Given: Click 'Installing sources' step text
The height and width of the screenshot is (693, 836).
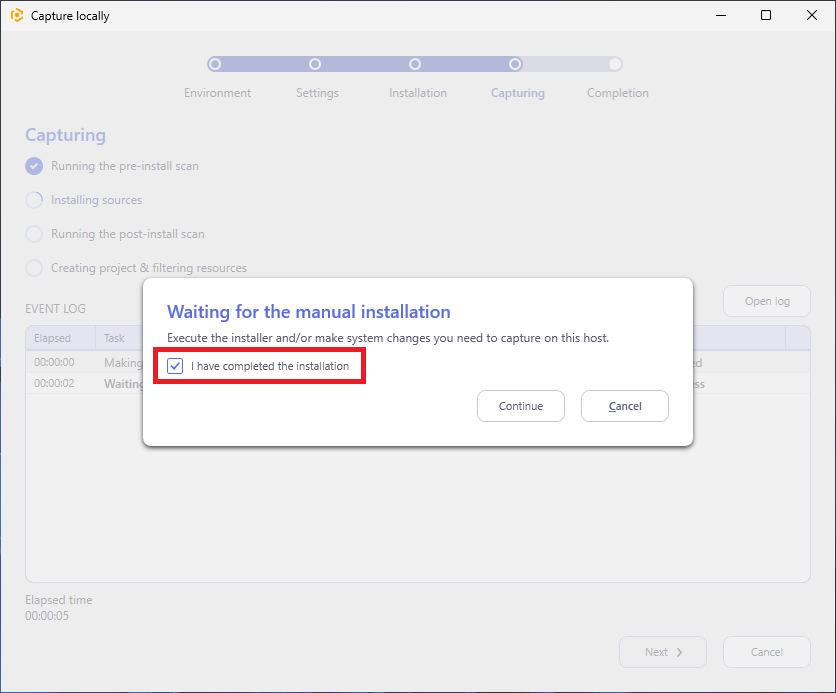Looking at the screenshot, I should click(x=97, y=200).
